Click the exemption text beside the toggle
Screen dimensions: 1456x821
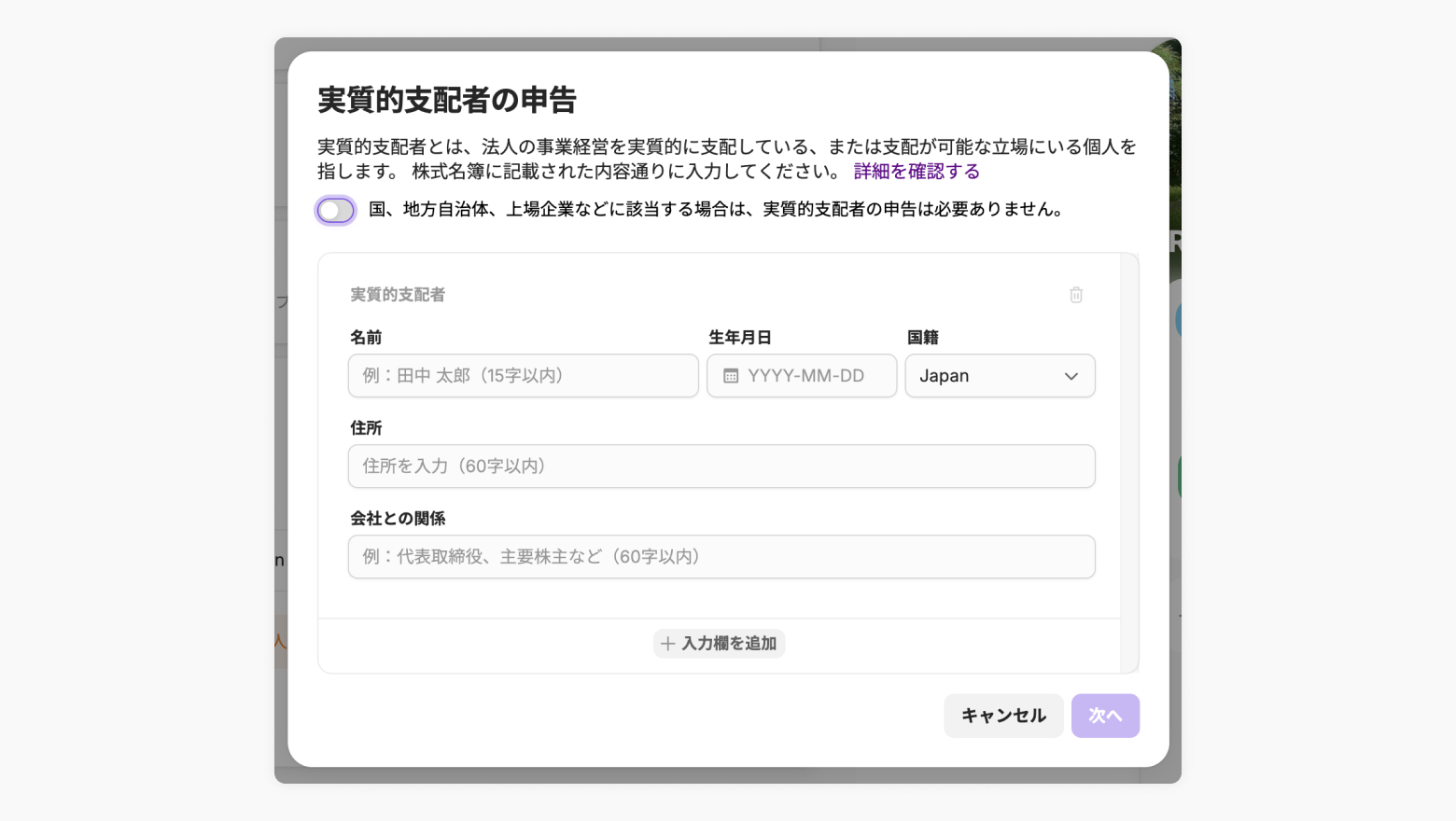coord(717,210)
